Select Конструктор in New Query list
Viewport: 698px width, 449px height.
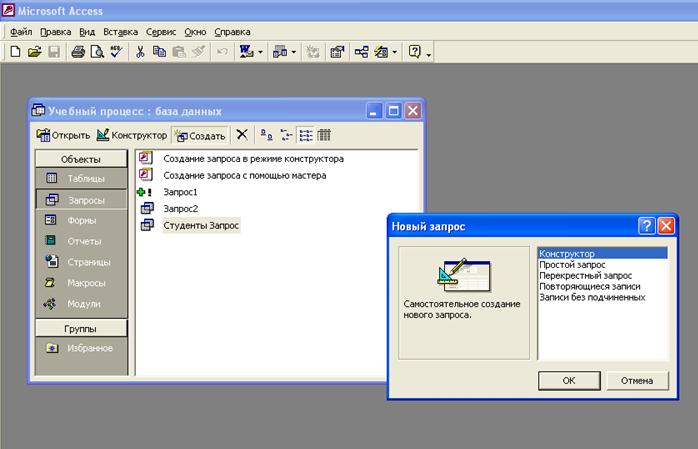tap(603, 254)
